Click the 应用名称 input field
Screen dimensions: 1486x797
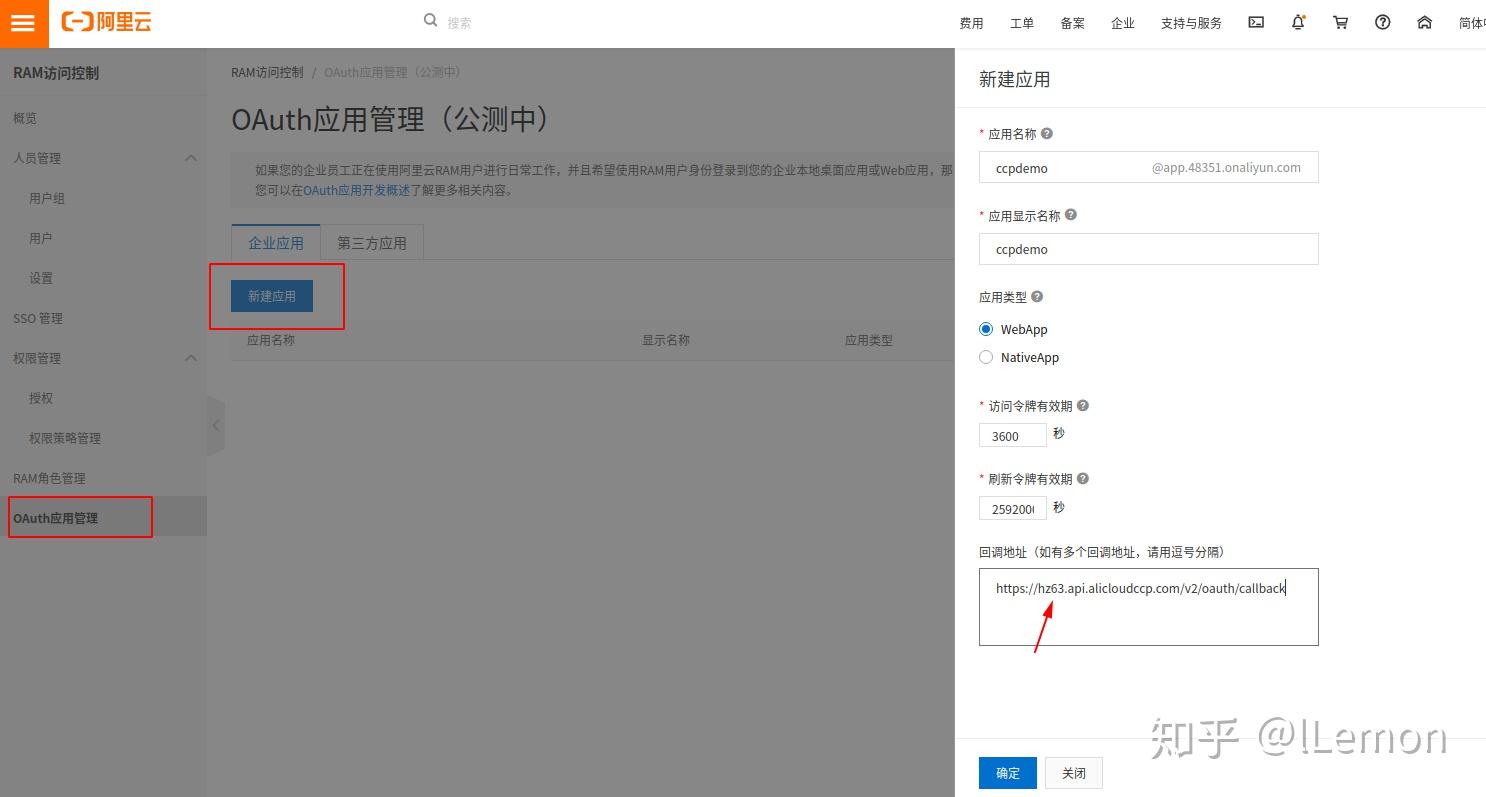(1148, 167)
